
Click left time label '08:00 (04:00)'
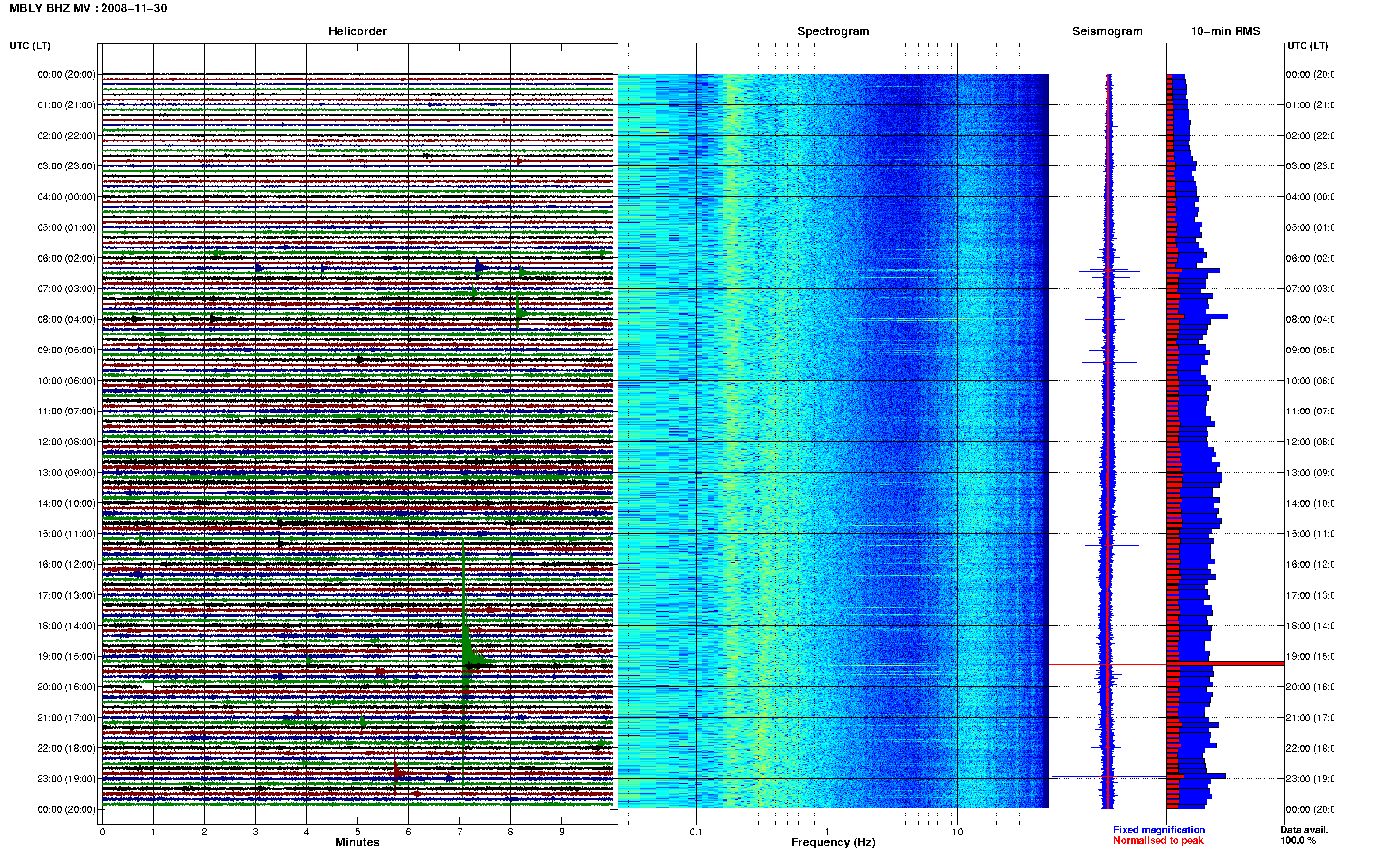click(66, 319)
